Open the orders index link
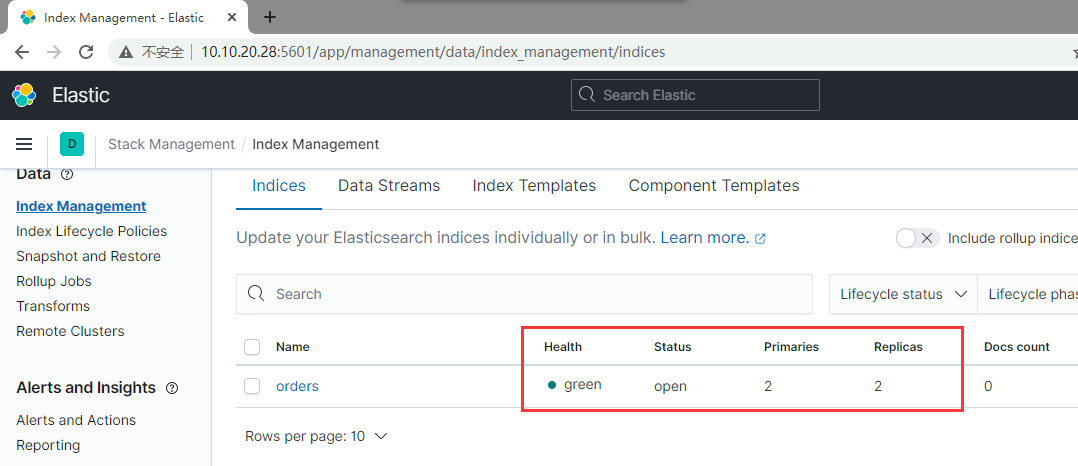The image size is (1078, 466). 297,386
